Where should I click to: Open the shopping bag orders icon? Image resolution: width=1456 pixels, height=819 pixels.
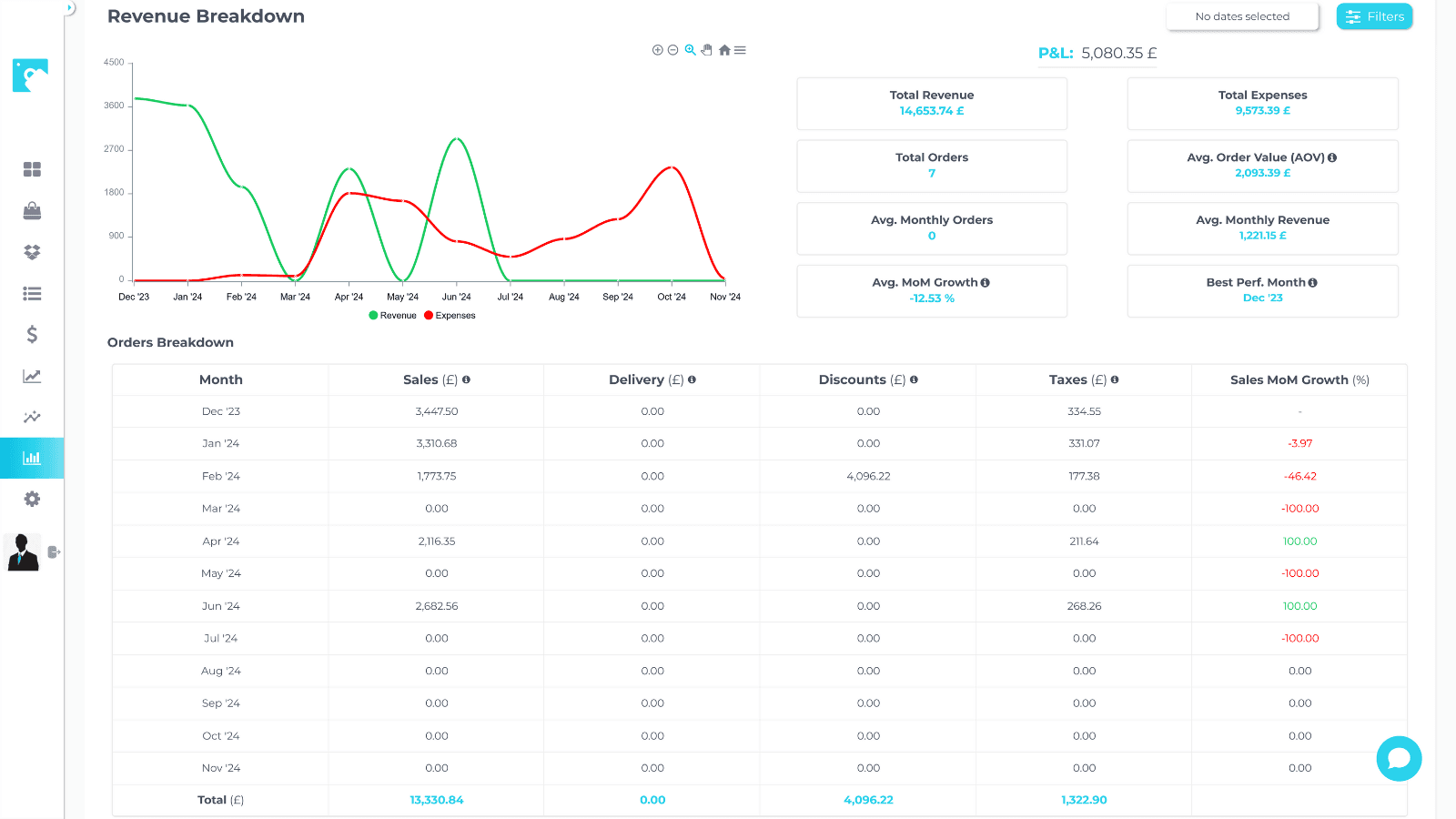(x=32, y=211)
